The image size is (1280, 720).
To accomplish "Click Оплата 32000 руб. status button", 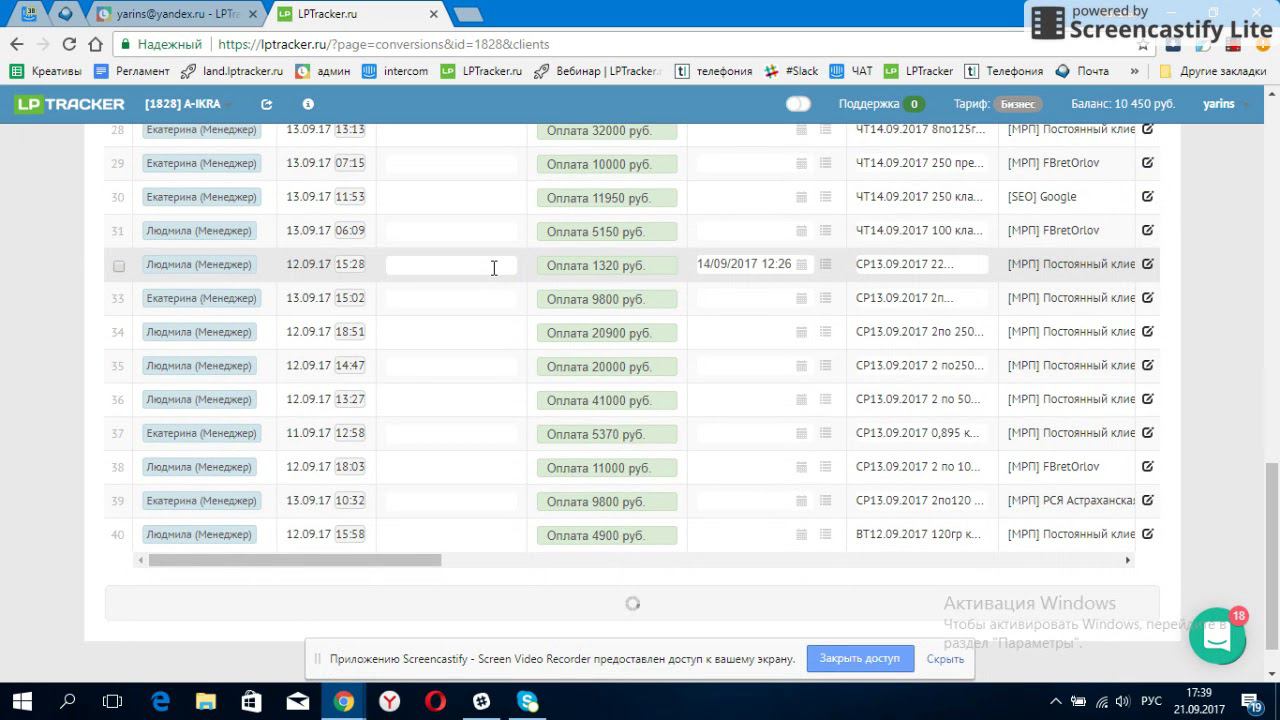I will click(x=607, y=131).
